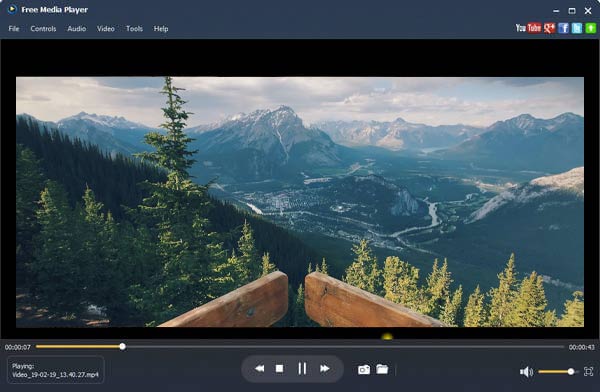The height and width of the screenshot is (392, 600).
Task: Click the Google Plus icon
Action: 549,28
